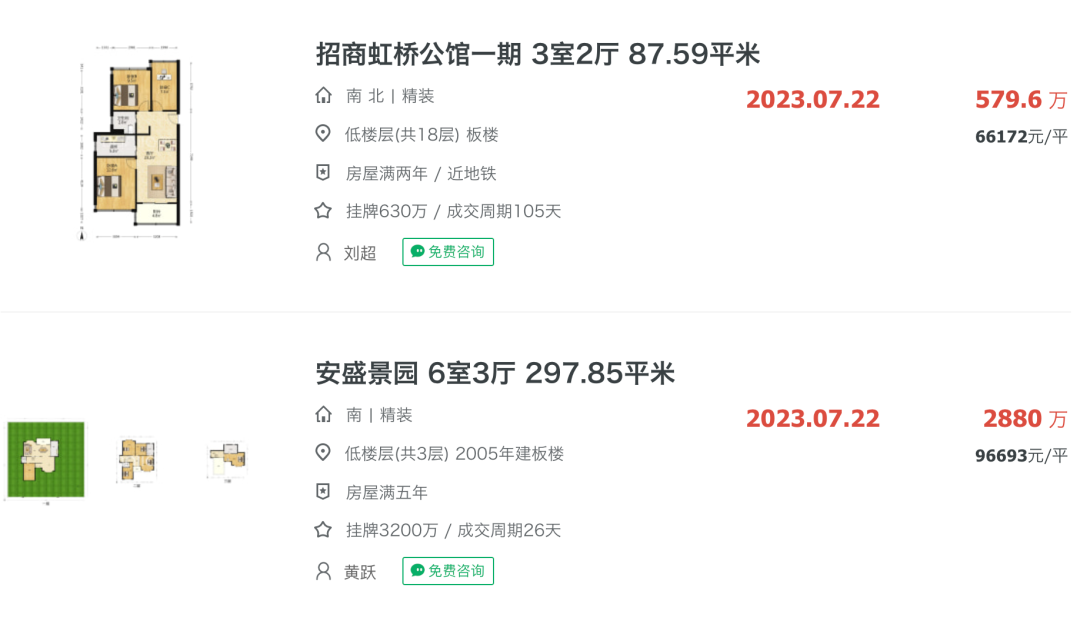Click agent name 刘超
Screen dimensions: 1080x624
360,253
